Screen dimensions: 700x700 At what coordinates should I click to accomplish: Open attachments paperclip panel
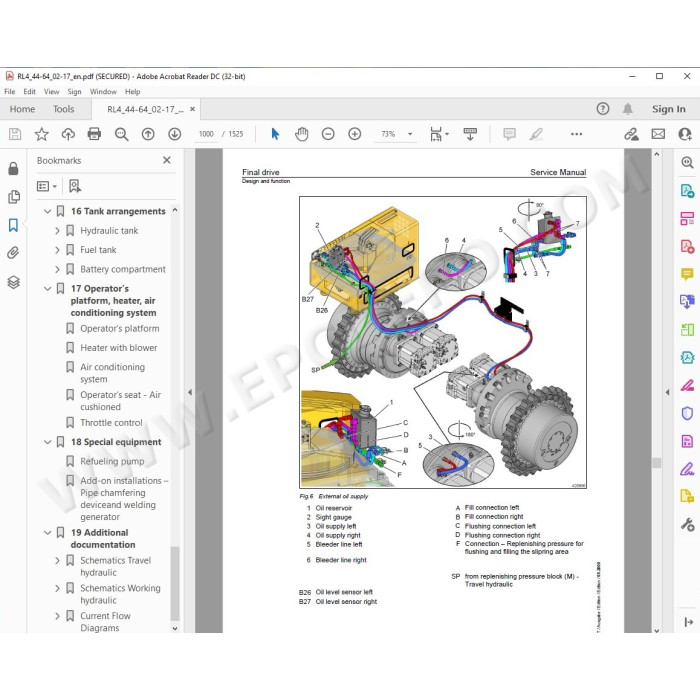tap(13, 253)
